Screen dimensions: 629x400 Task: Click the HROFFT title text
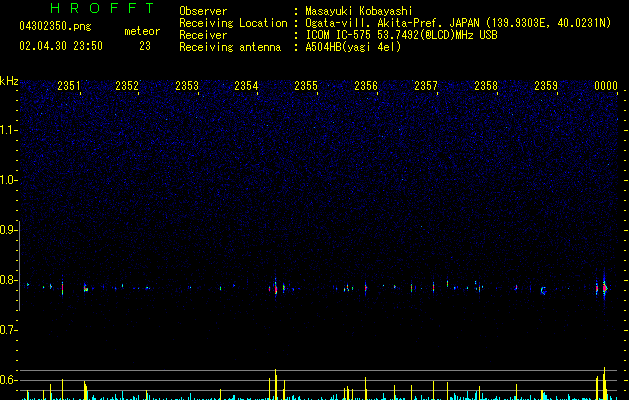tap(103, 8)
